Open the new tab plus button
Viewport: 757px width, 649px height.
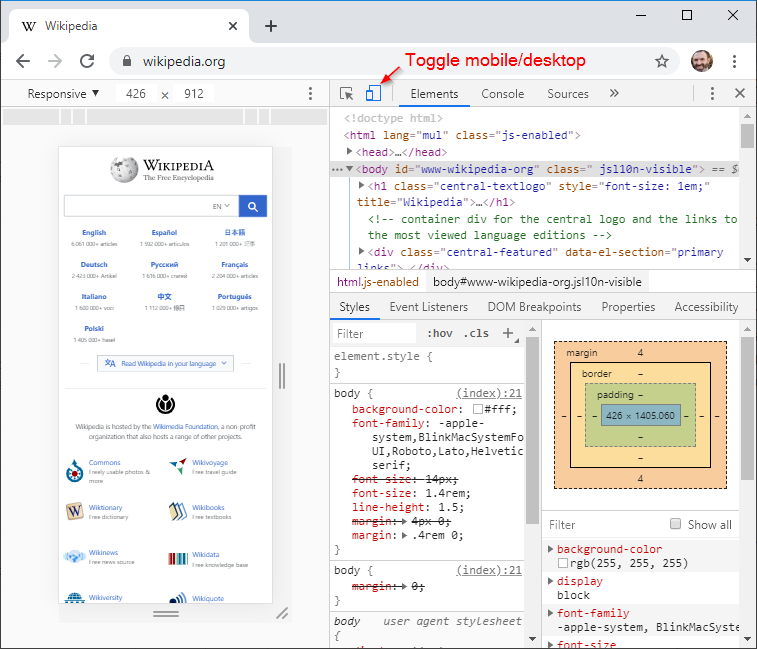(x=271, y=26)
